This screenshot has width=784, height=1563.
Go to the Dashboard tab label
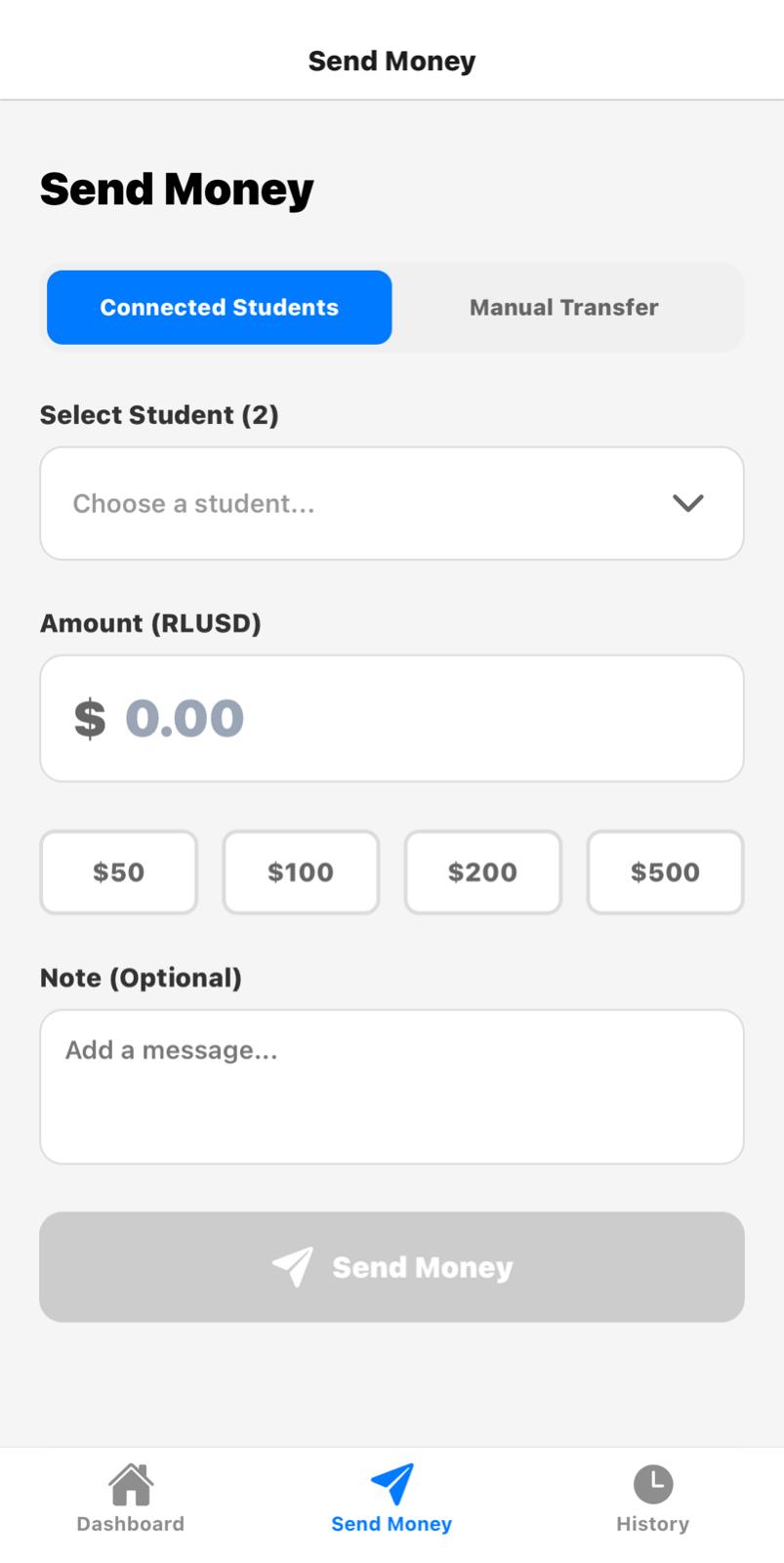[x=131, y=1524]
